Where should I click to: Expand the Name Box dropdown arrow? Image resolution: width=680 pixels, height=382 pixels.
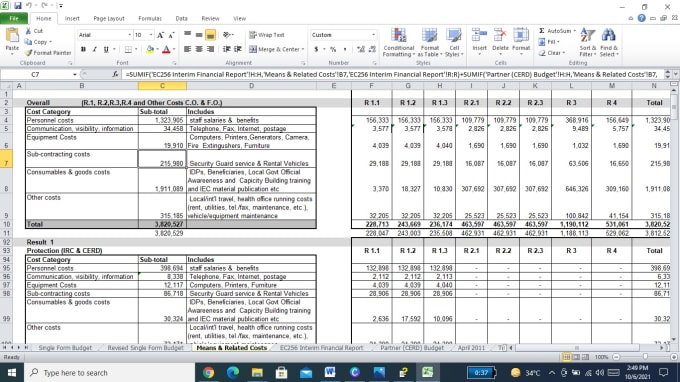point(75,75)
